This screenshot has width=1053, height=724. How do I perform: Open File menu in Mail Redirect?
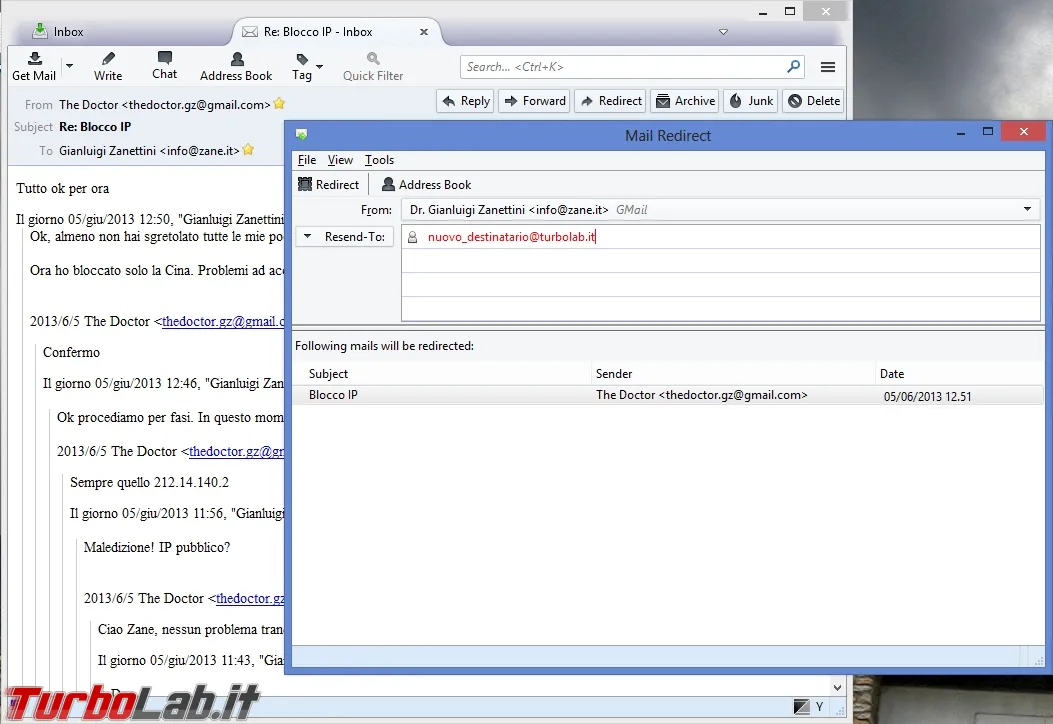[307, 160]
